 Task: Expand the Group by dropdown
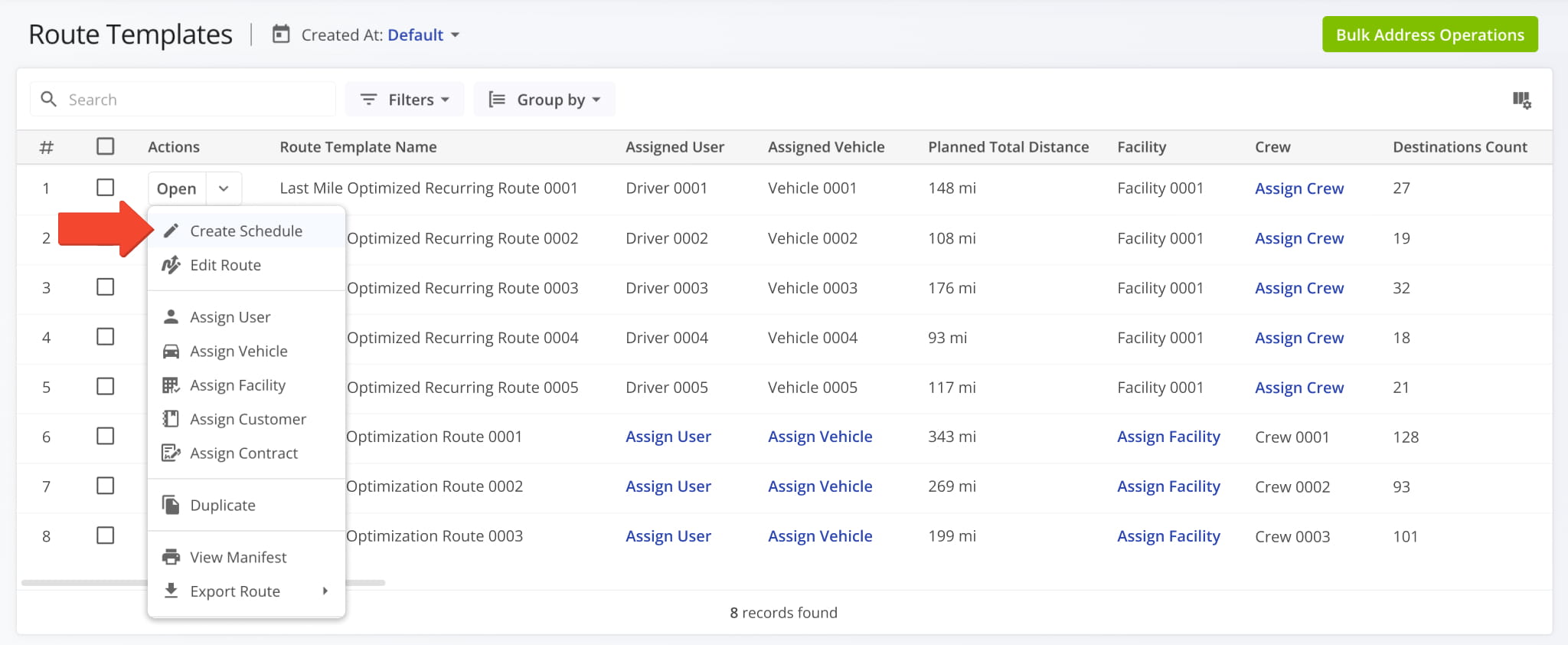[544, 100]
